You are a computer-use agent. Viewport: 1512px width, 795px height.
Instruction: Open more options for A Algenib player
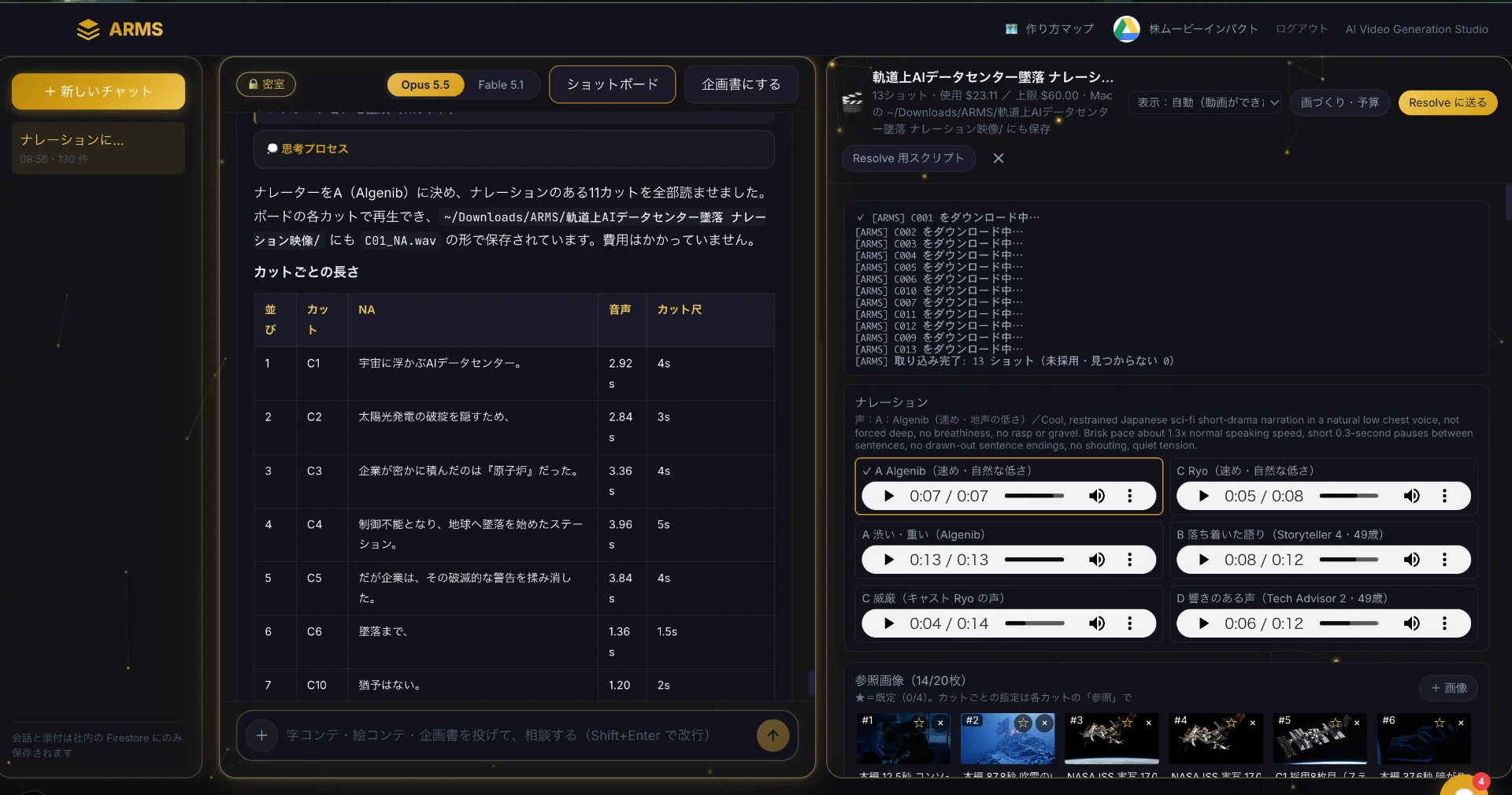tap(1130, 496)
